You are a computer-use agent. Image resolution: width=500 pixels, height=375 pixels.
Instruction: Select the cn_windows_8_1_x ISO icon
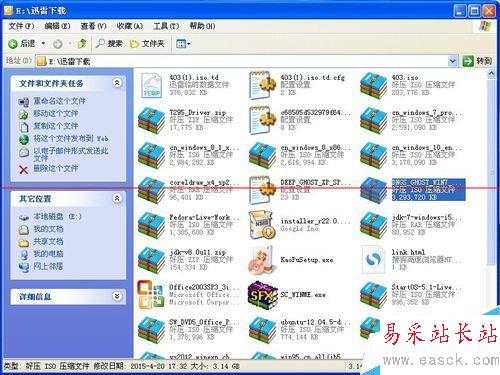click(152, 155)
